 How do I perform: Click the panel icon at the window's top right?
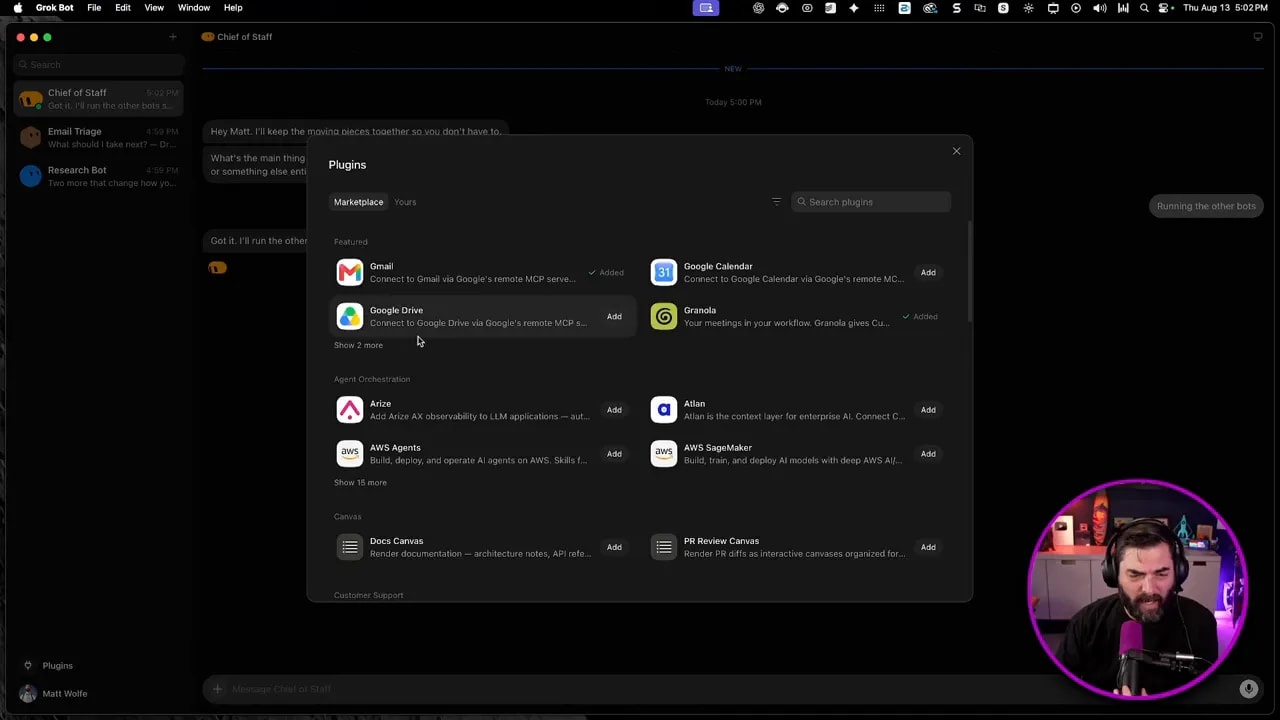[1258, 37]
